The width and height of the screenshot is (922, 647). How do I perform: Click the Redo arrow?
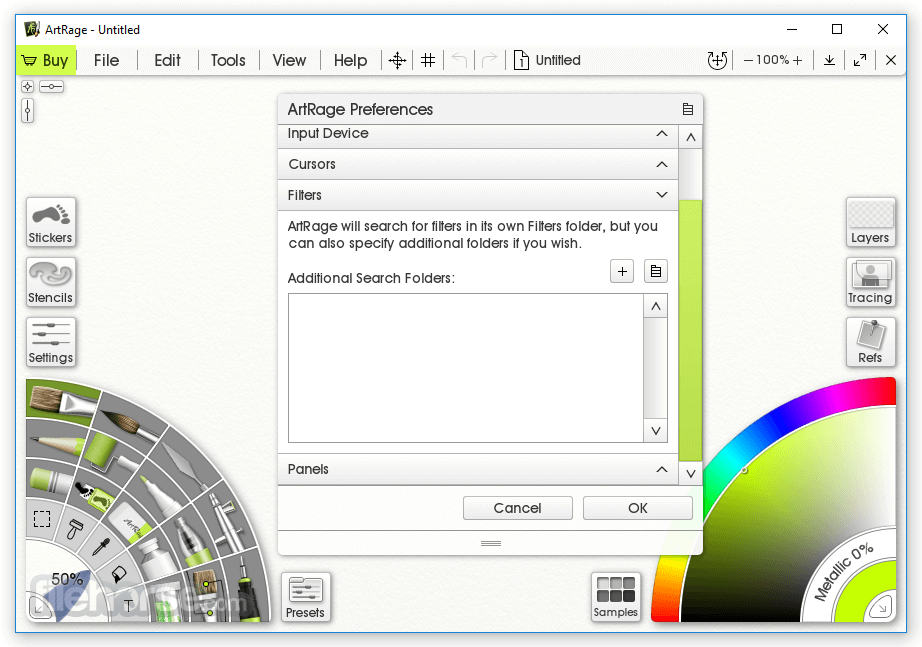(x=489, y=60)
